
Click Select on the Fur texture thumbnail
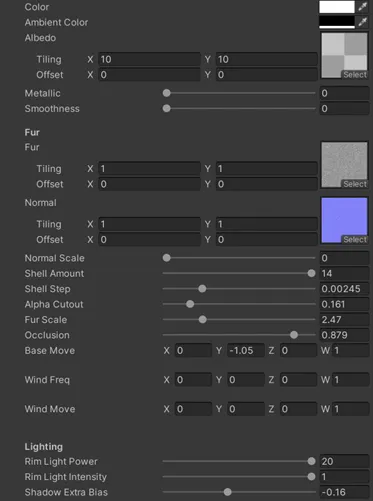pyautogui.click(x=355, y=184)
